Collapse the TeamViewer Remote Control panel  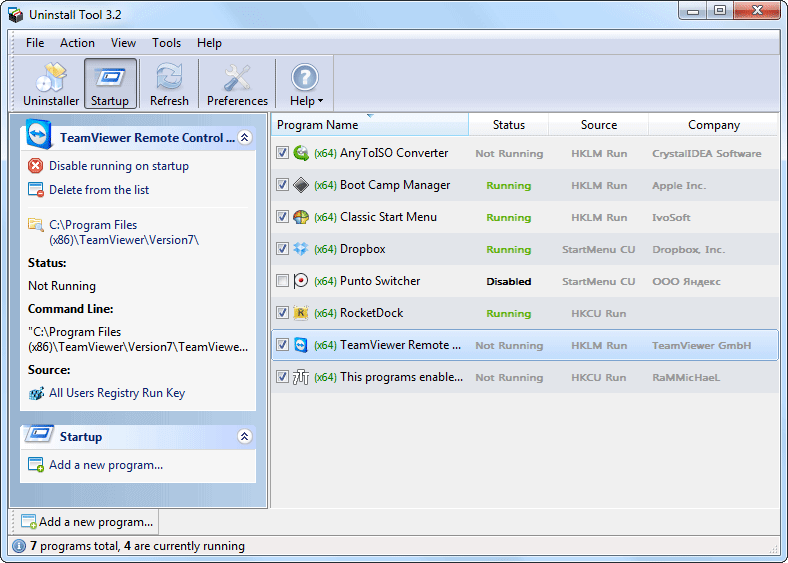coord(245,137)
